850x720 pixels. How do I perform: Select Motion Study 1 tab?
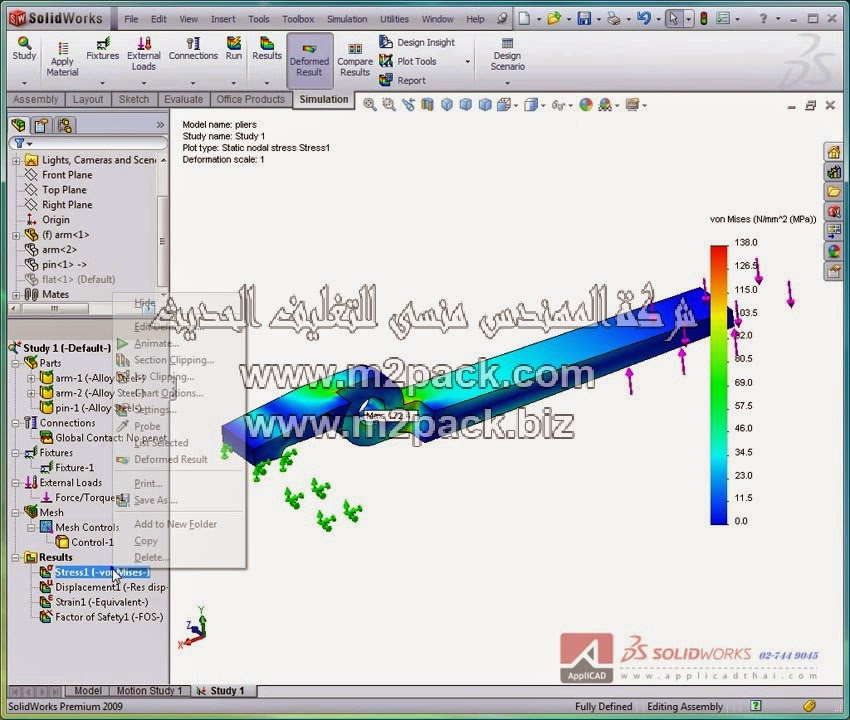149,691
